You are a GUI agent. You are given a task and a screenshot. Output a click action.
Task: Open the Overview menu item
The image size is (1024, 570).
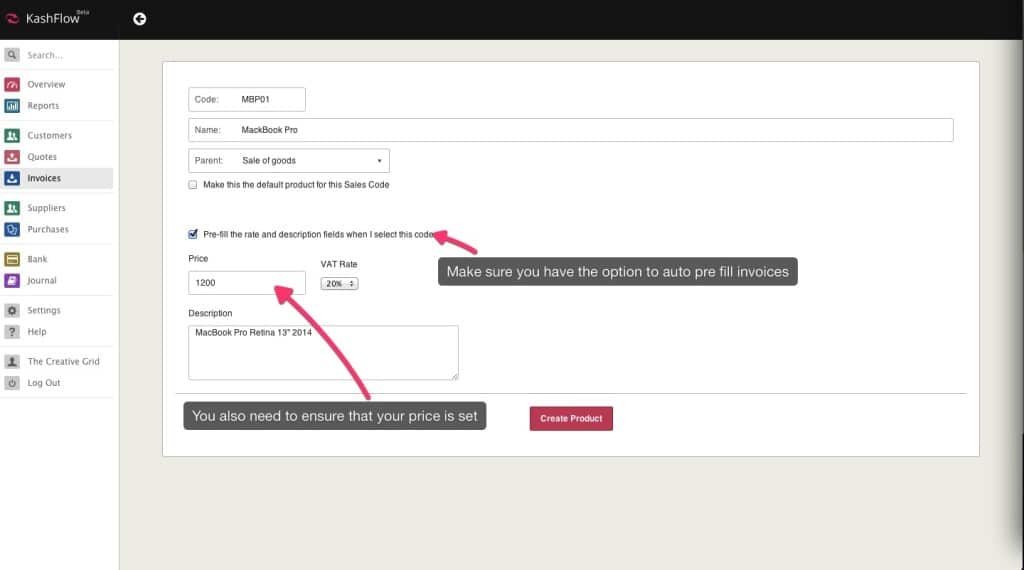pyautogui.click(x=46, y=84)
